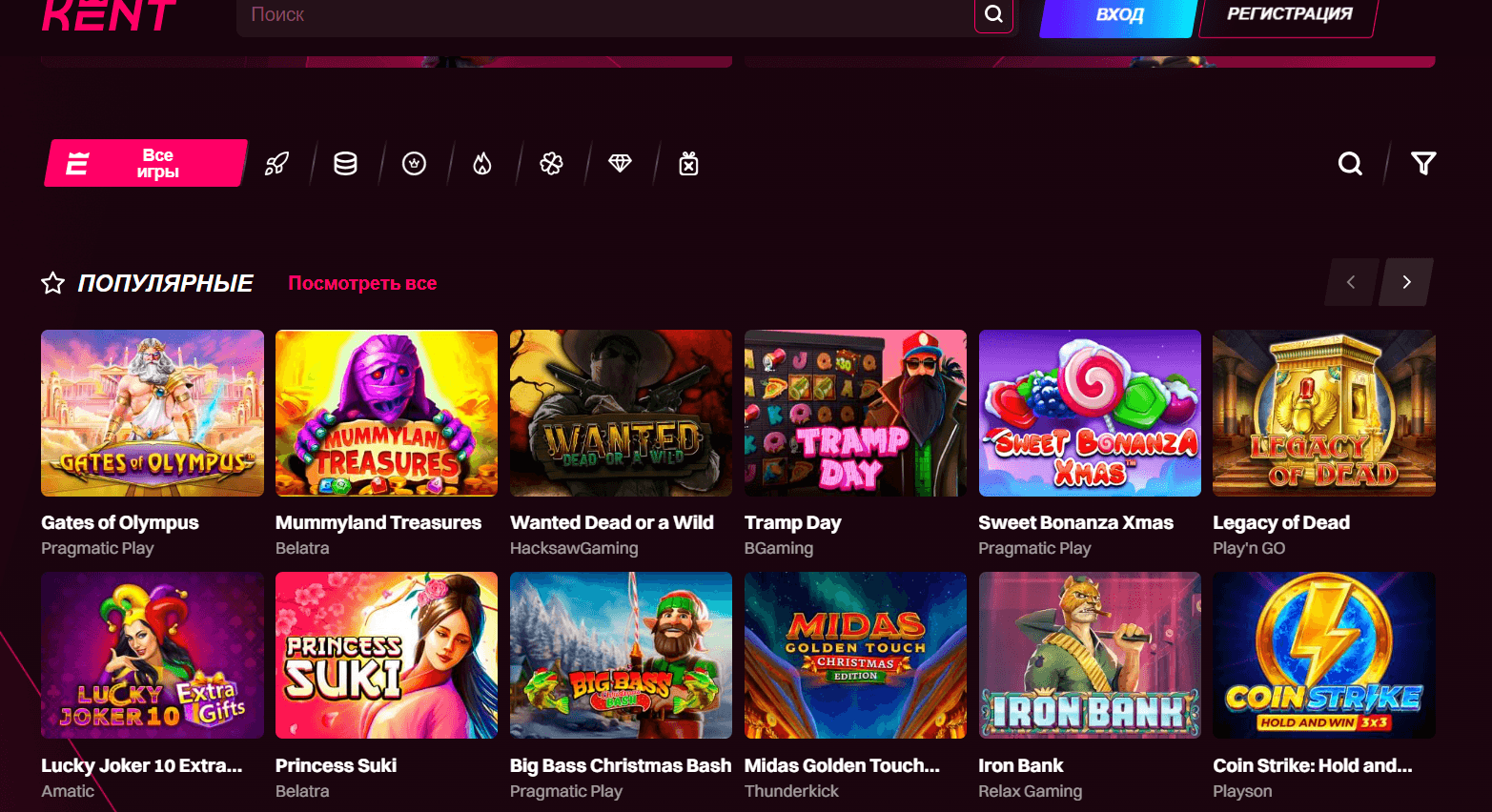The width and height of the screenshot is (1492, 812).
Task: Select the Все игры category tab
Action: (x=146, y=163)
